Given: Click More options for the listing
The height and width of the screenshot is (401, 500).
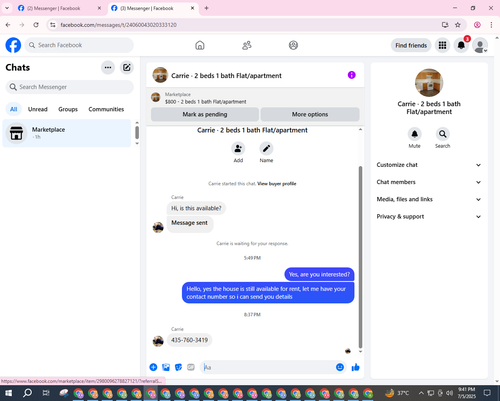Looking at the screenshot, I should pos(310,114).
